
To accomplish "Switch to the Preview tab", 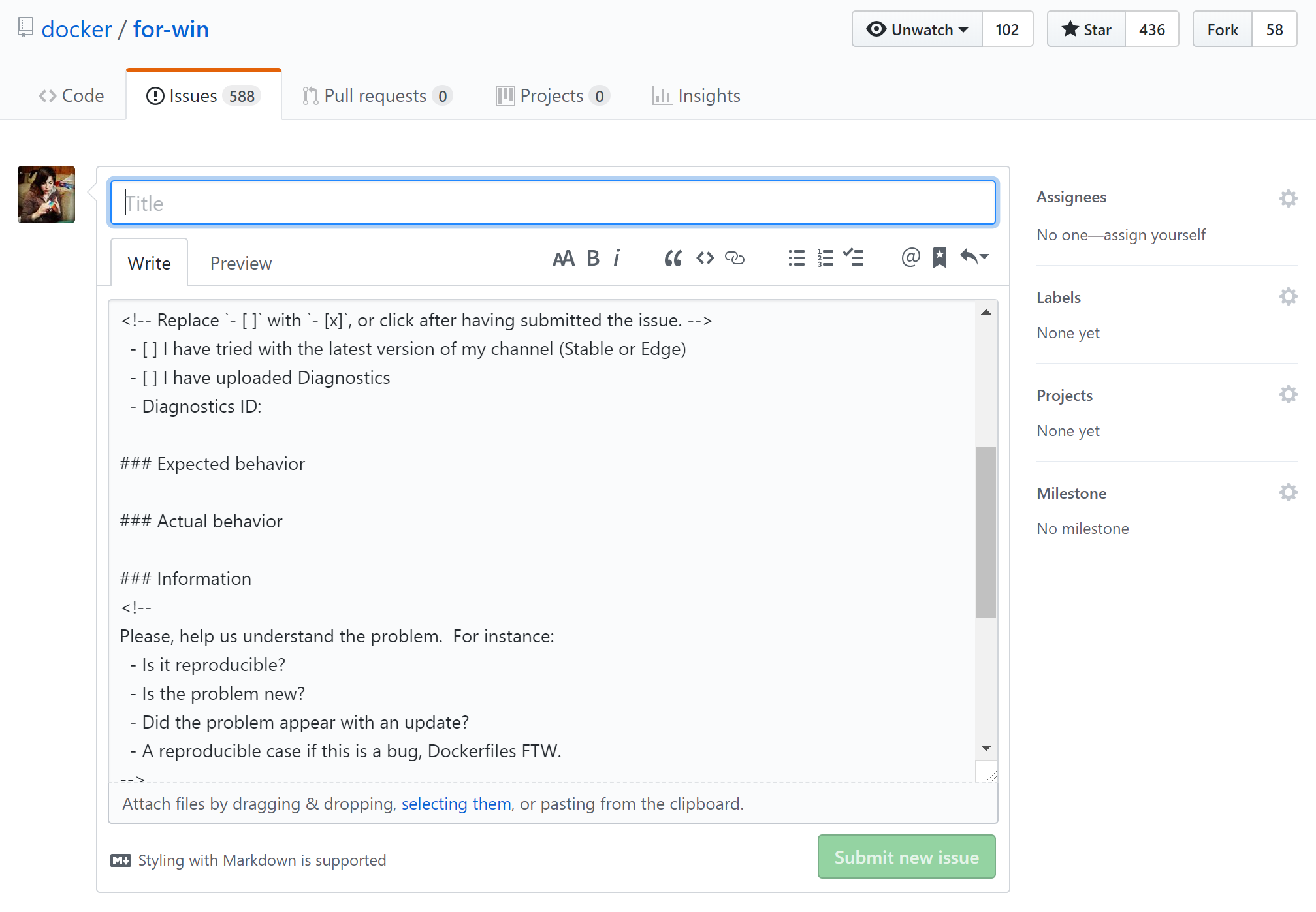I will [240, 263].
